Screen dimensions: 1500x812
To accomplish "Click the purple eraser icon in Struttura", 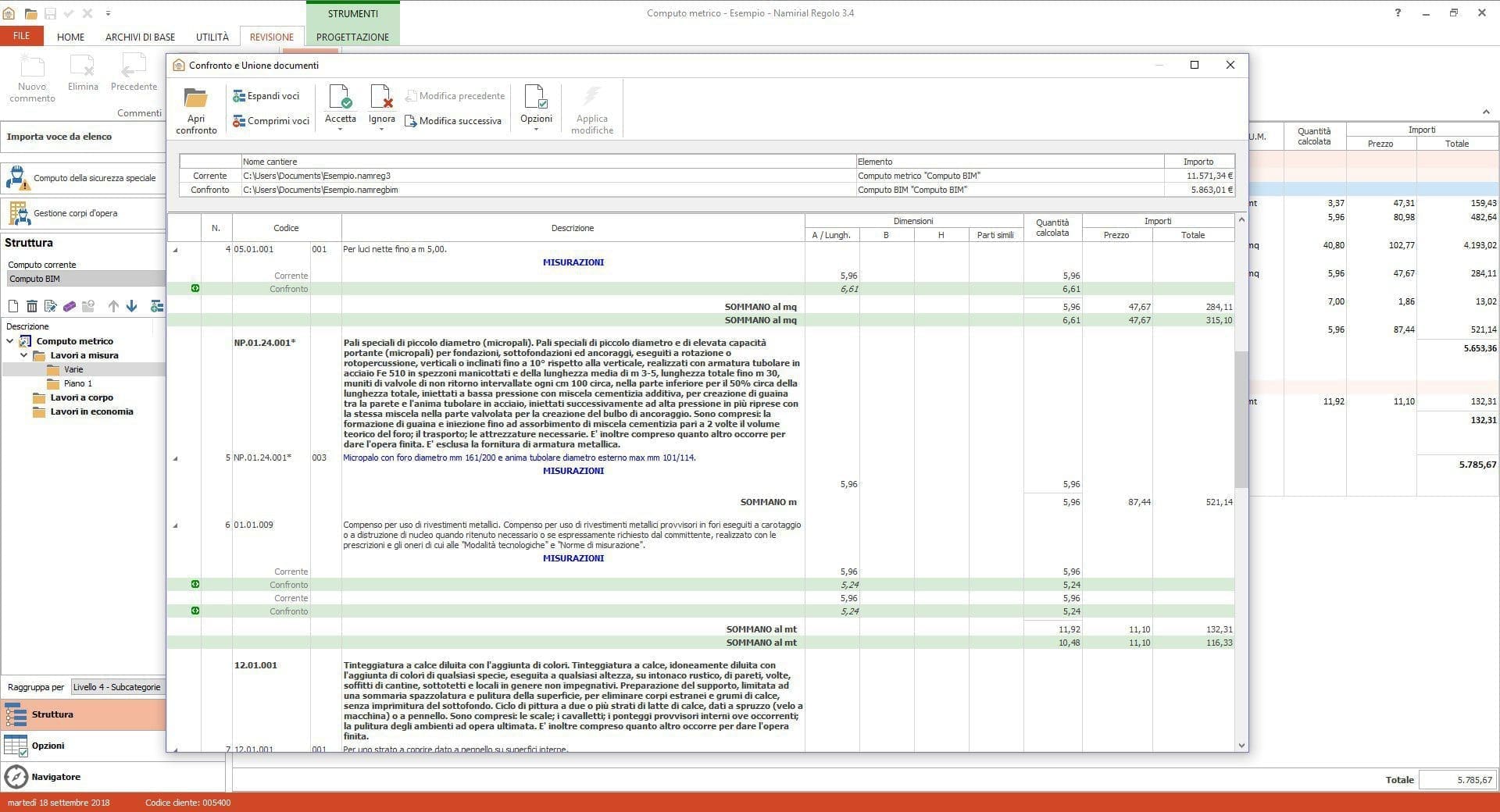I will click(x=70, y=306).
